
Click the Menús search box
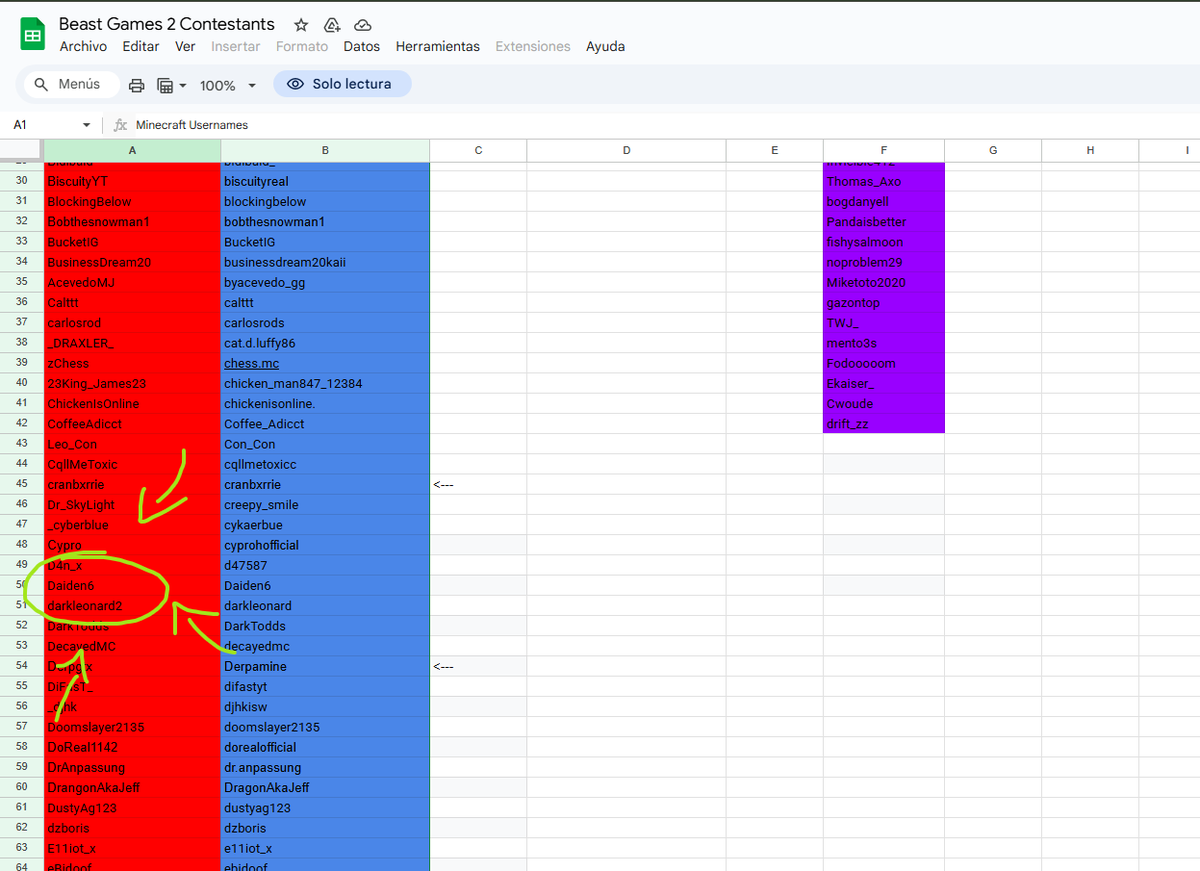(70, 84)
